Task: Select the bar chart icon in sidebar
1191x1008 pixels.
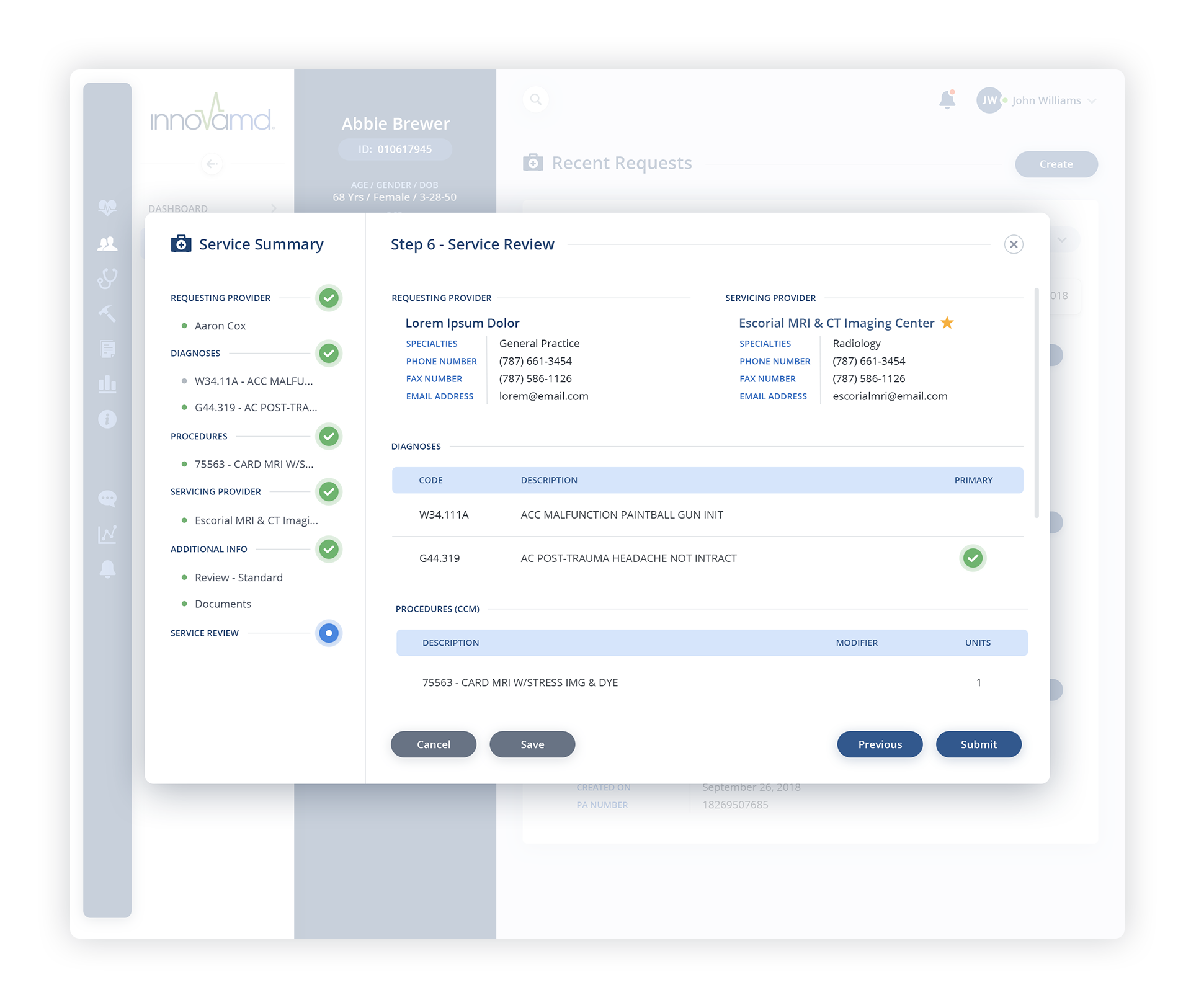Action: pos(107,384)
